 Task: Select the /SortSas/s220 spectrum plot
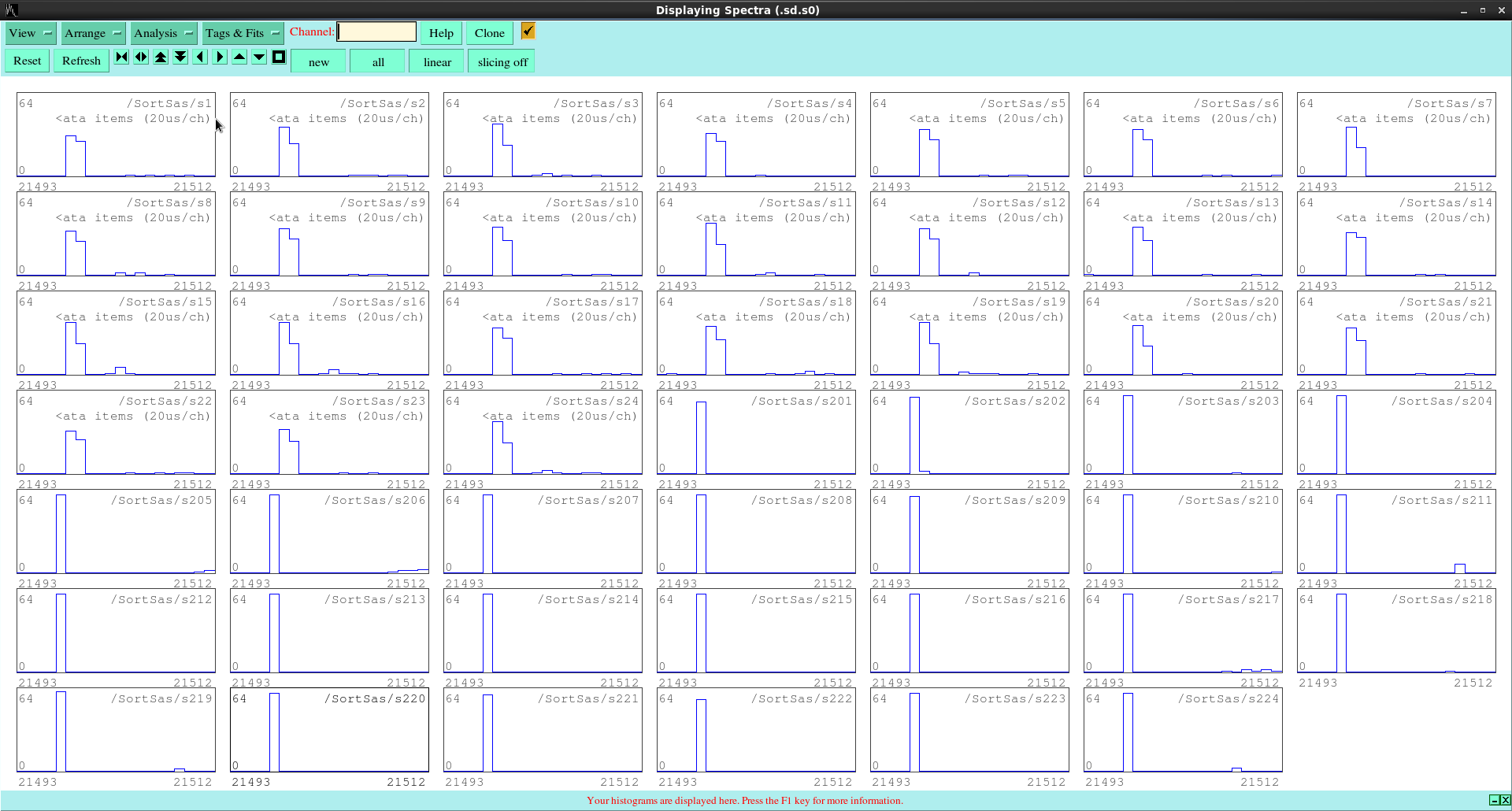click(x=329, y=730)
